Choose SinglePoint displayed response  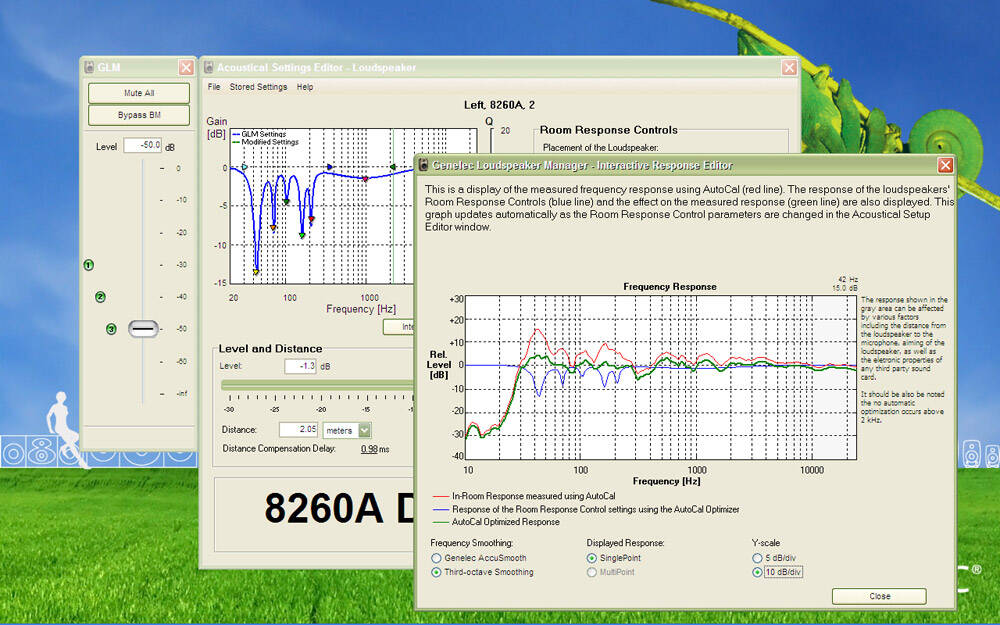click(x=592, y=558)
